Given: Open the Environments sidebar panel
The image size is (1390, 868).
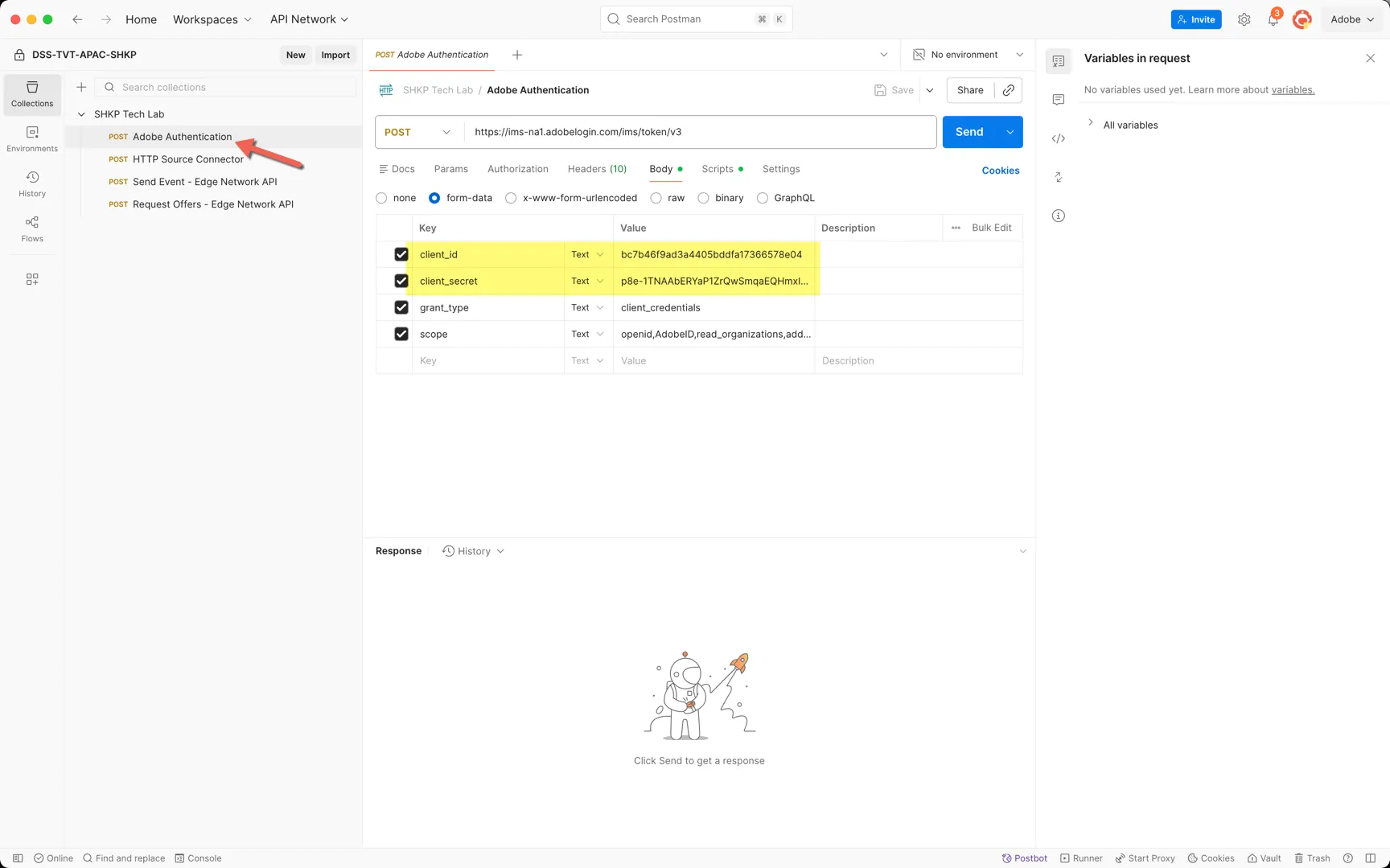Looking at the screenshot, I should tap(32, 139).
